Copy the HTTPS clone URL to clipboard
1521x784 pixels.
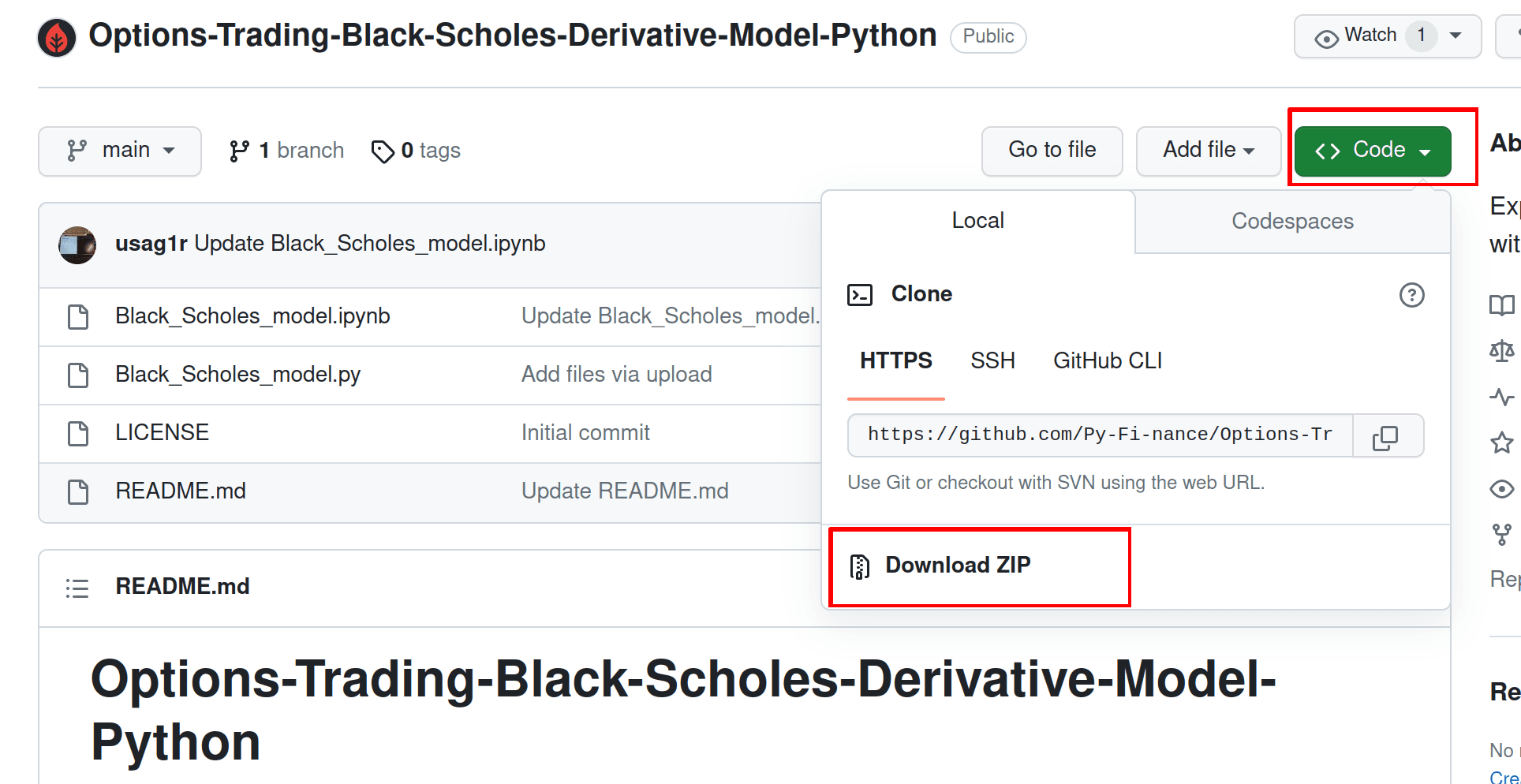[1387, 436]
